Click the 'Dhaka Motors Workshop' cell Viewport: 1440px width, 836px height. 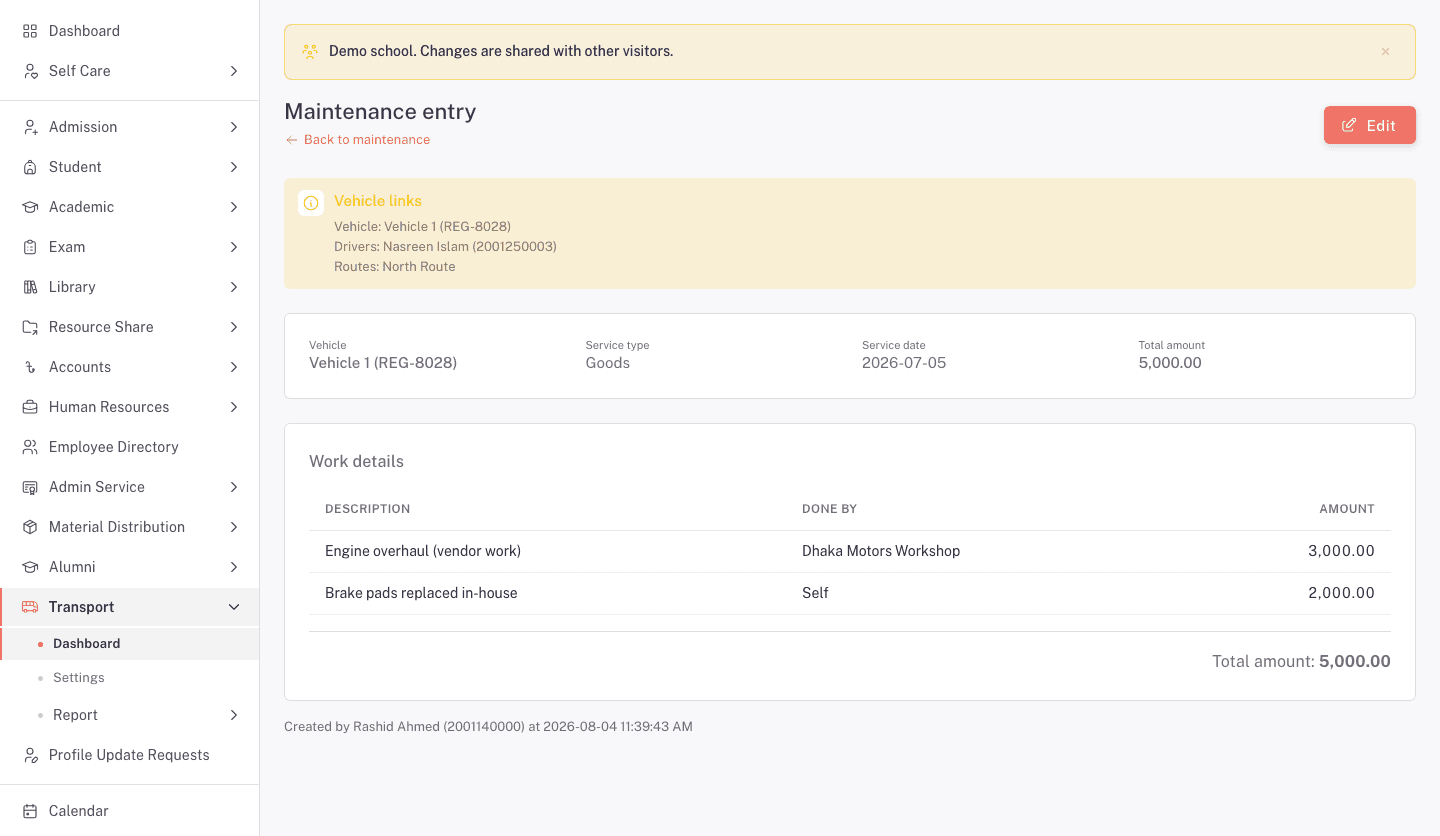pos(881,551)
